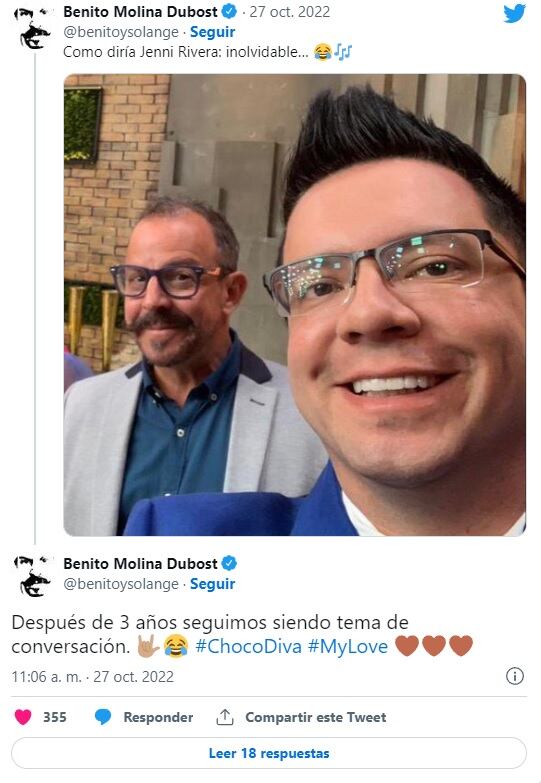Follow via top Seguir link
The height and width of the screenshot is (783, 541).
coord(212,32)
